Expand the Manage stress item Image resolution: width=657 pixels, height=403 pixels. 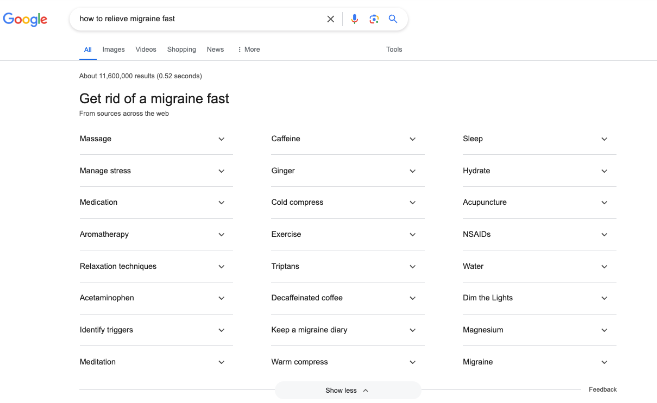(156, 170)
